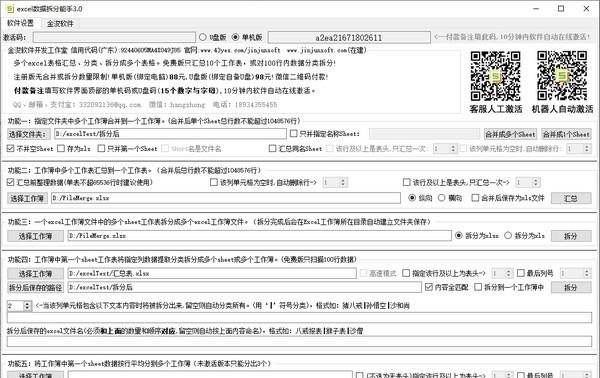
Task: Click the D:/FileMerge.xlsx path field in 功能二
Action: [226, 198]
